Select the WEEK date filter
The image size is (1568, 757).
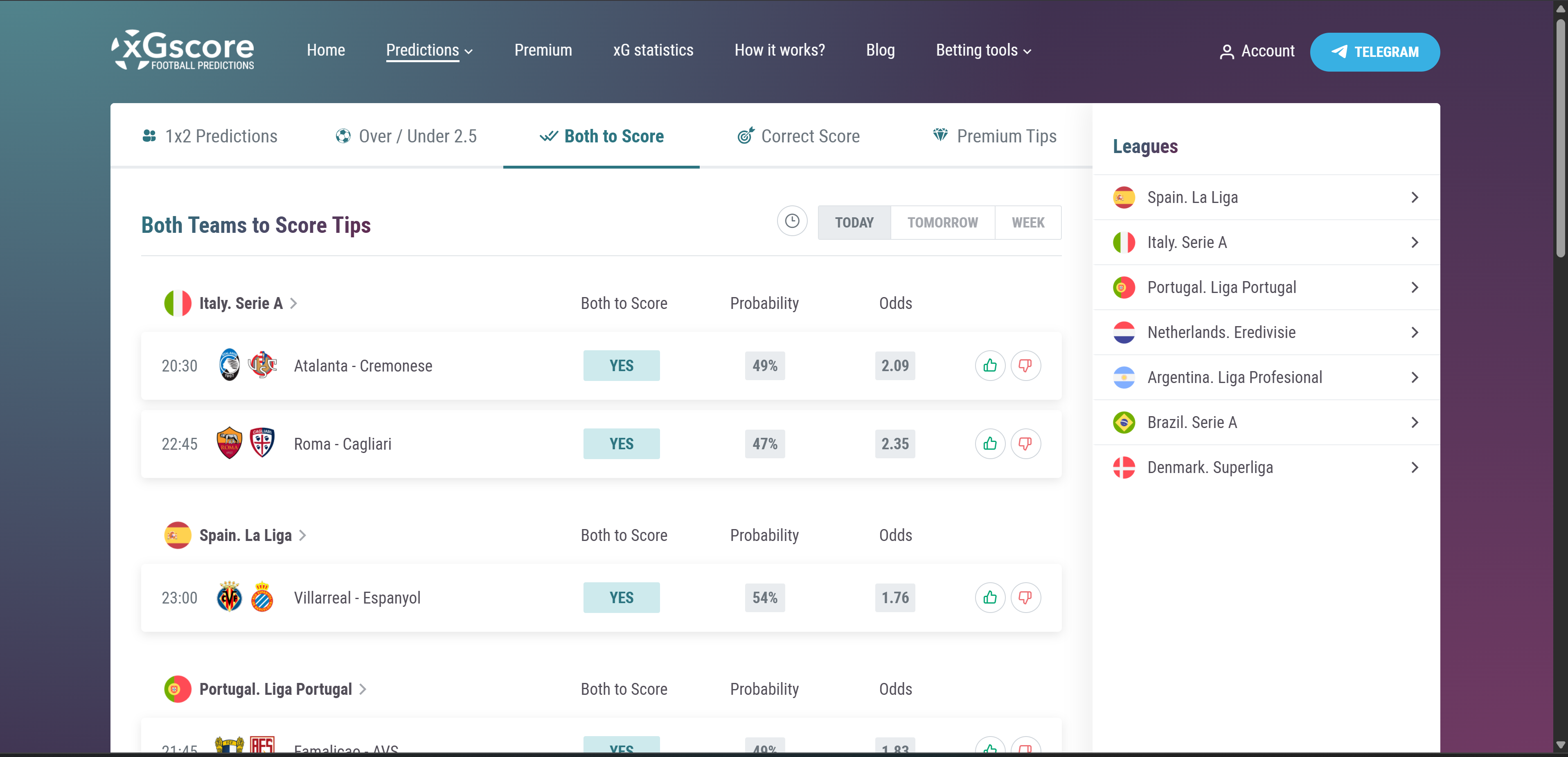[x=1027, y=222]
